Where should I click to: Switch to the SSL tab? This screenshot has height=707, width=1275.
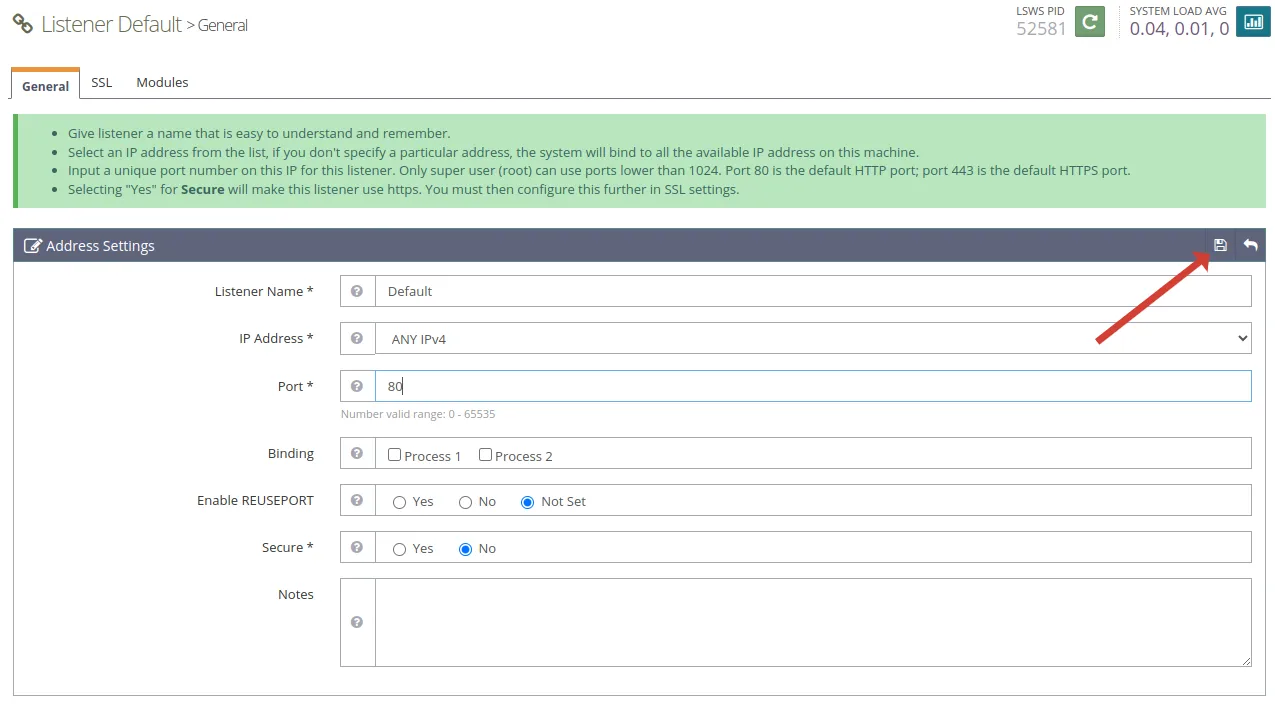pos(102,82)
